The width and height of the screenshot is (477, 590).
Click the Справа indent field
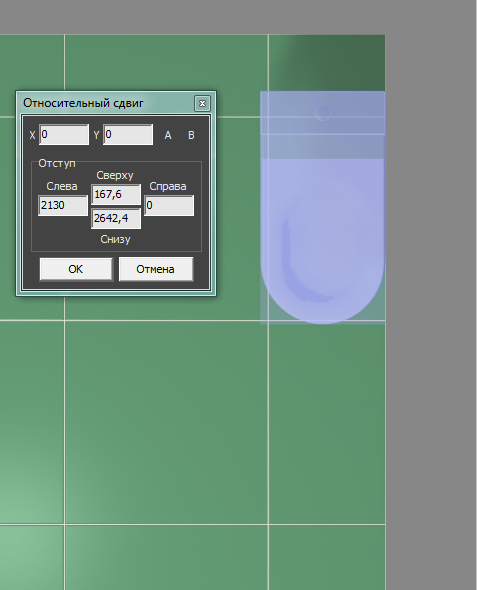pyautogui.click(x=169, y=205)
